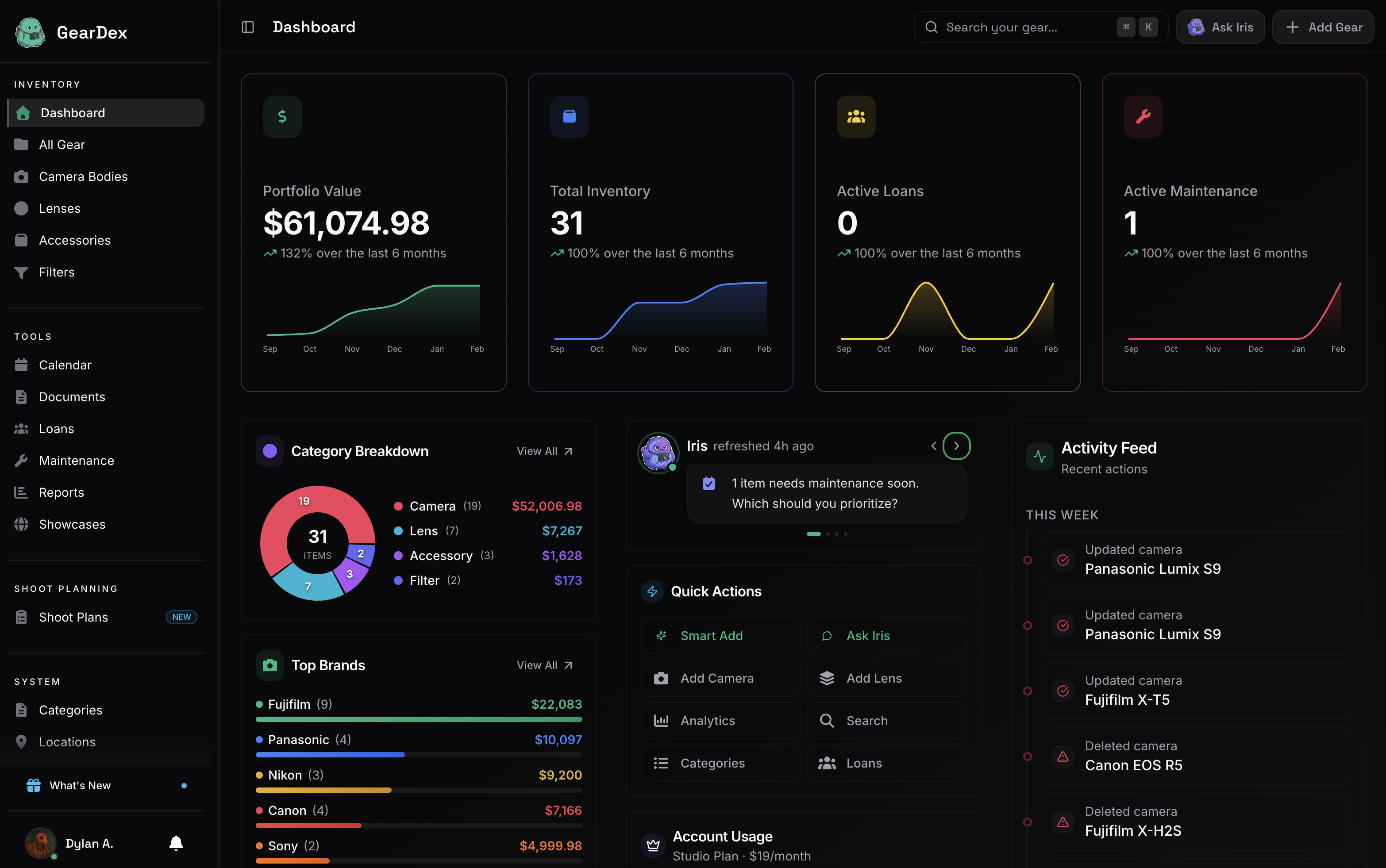Go to next Iris insight arrow
Screen dimensions: 1386x868
(956, 446)
